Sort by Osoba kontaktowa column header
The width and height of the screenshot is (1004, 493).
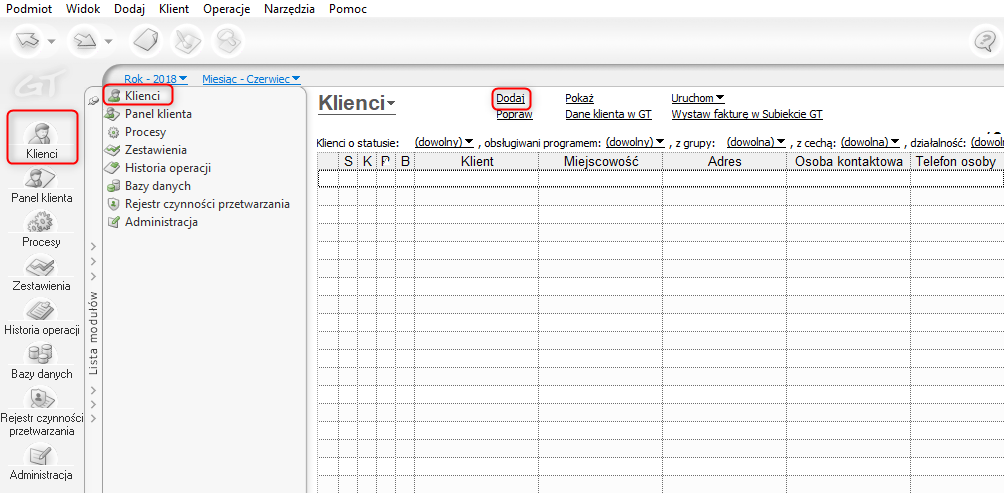click(848, 162)
